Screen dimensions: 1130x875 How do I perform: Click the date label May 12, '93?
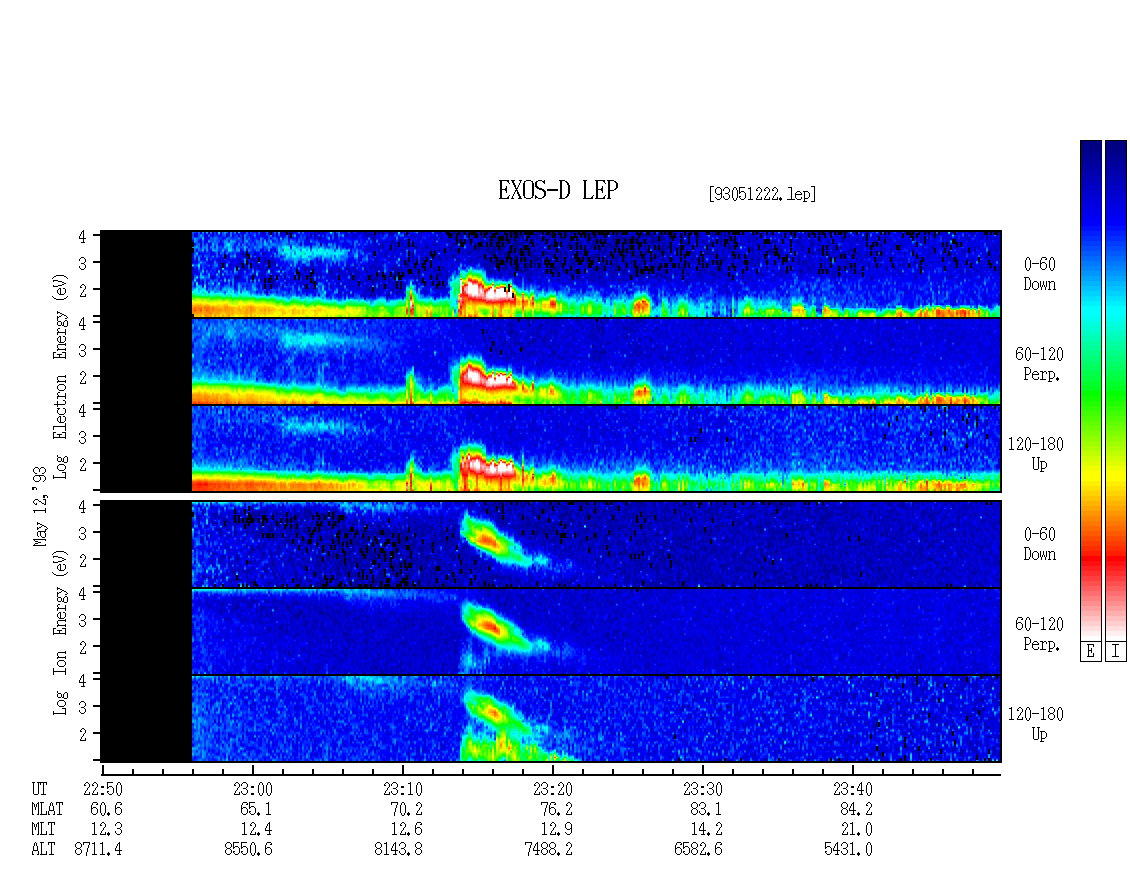click(40, 507)
